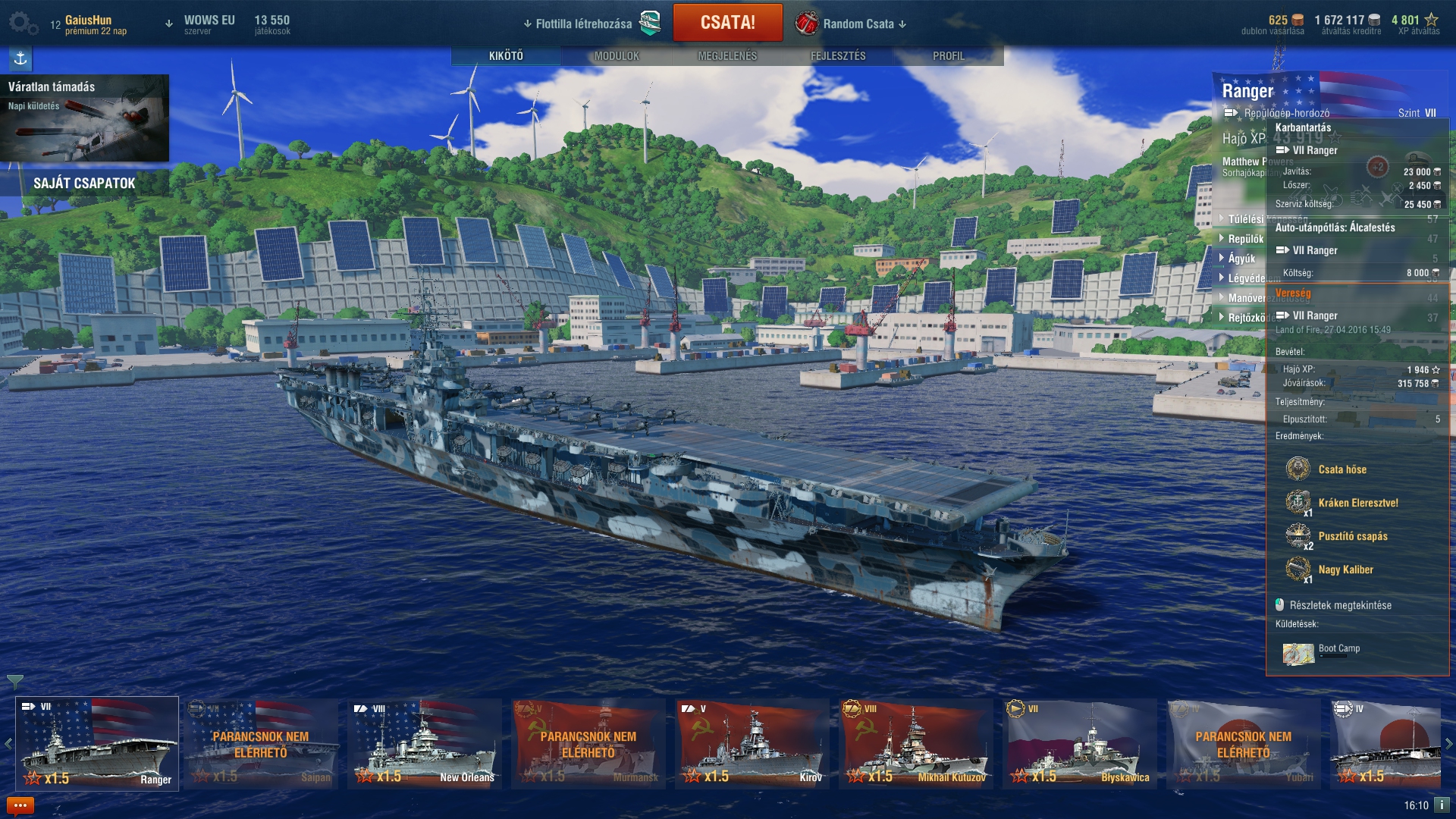
Task: Click the Csata hőse achievement medal
Action: coord(1298,469)
